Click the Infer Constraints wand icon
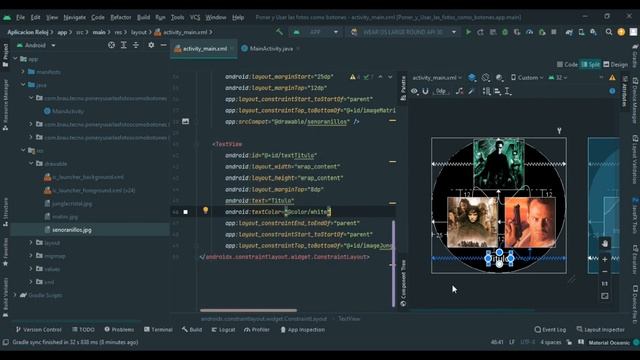The image size is (640, 360). (x=472, y=91)
